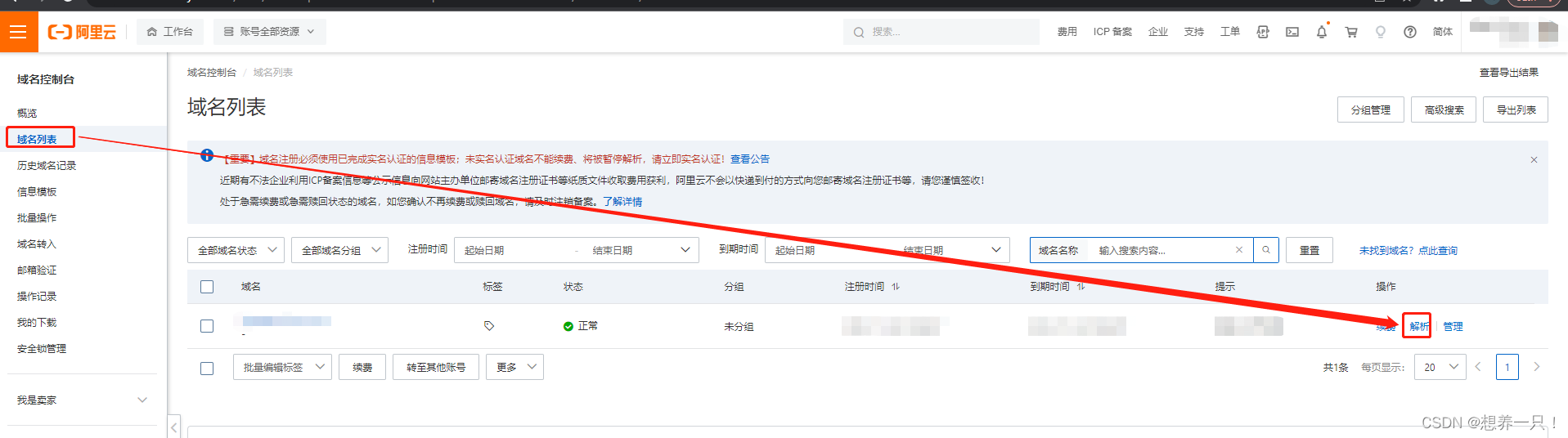Click the 导出列表 button
1568x438 pixels.
(1516, 109)
